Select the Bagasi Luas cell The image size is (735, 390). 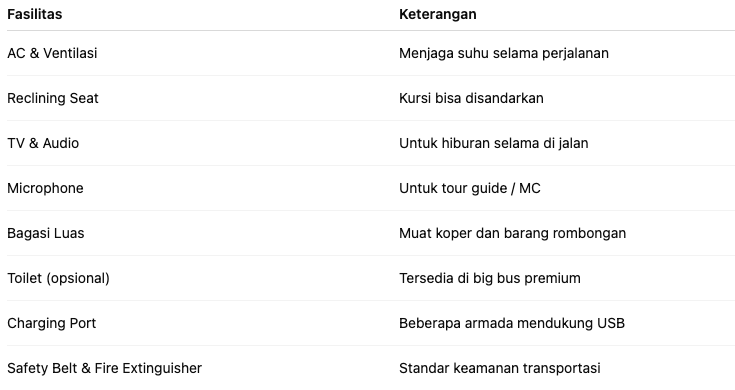pos(46,233)
